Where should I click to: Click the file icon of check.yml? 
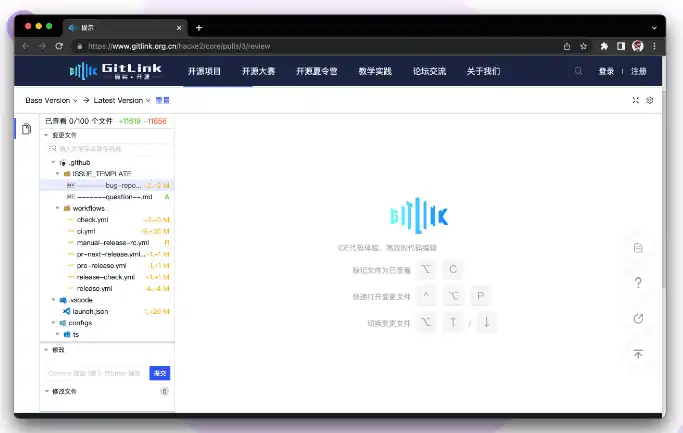click(x=71, y=220)
